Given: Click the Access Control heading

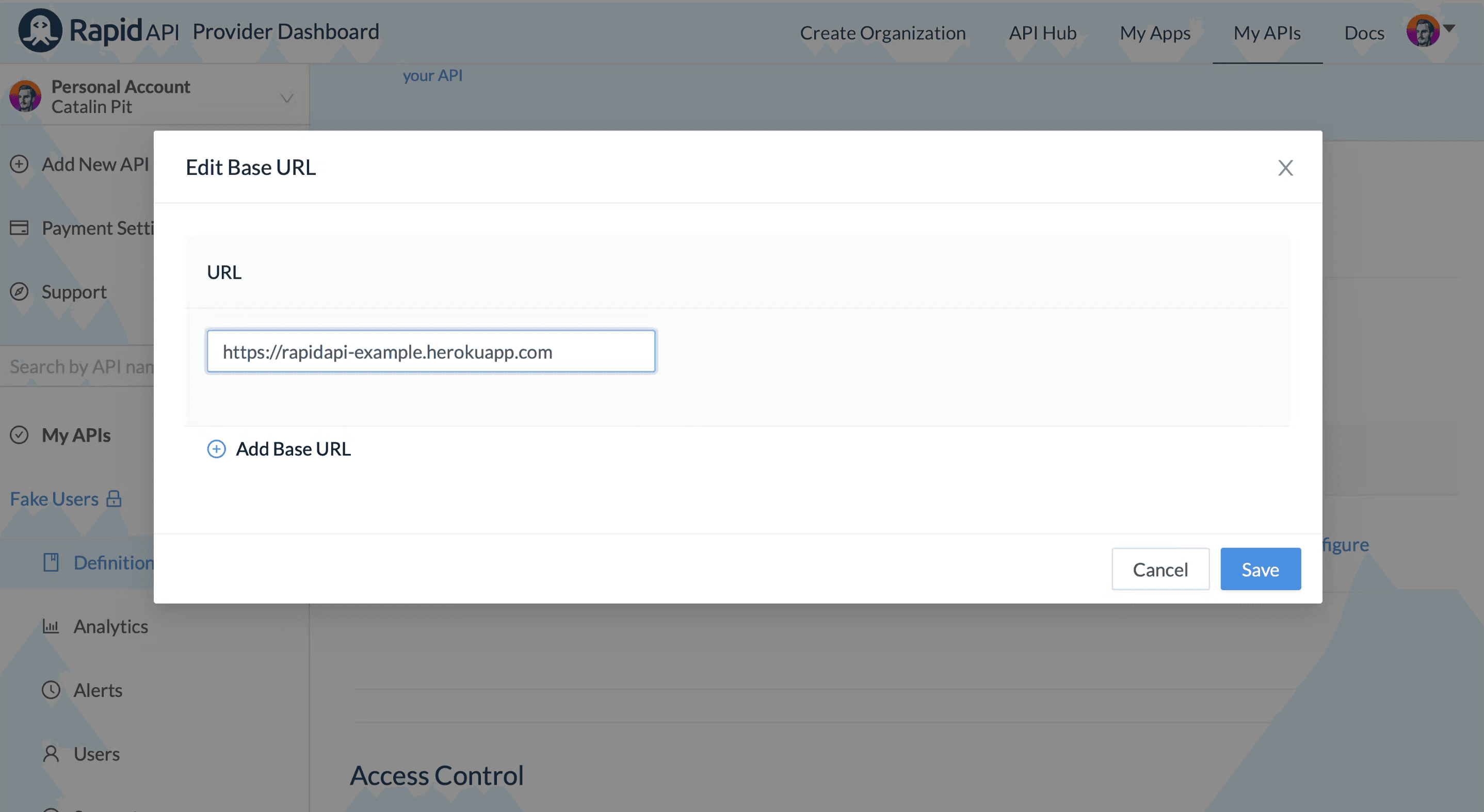Looking at the screenshot, I should point(437,775).
